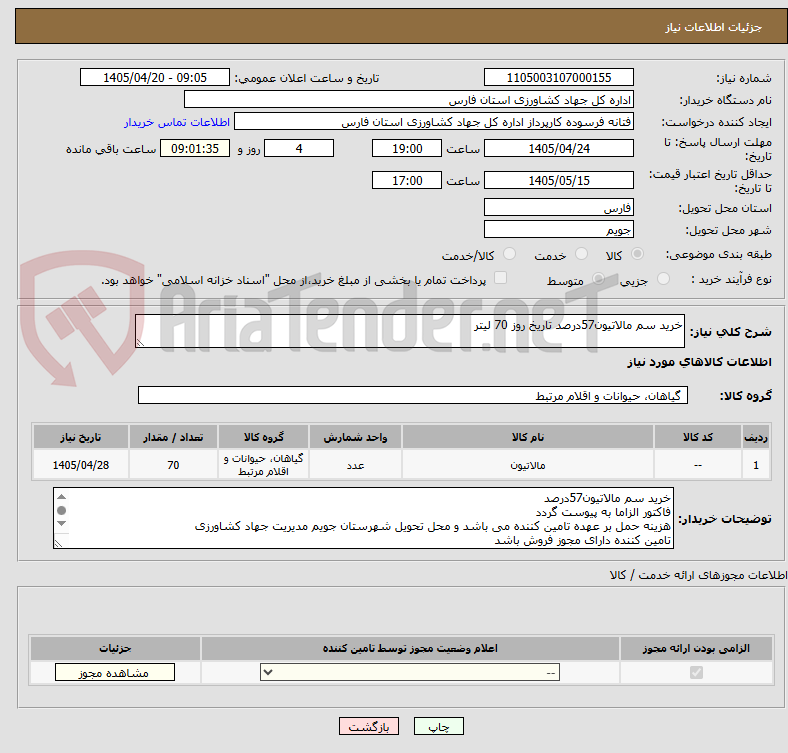Open the اطلاعات تماس خریدار link
Viewport: 788px width, 753px height.
pyautogui.click(x=177, y=122)
